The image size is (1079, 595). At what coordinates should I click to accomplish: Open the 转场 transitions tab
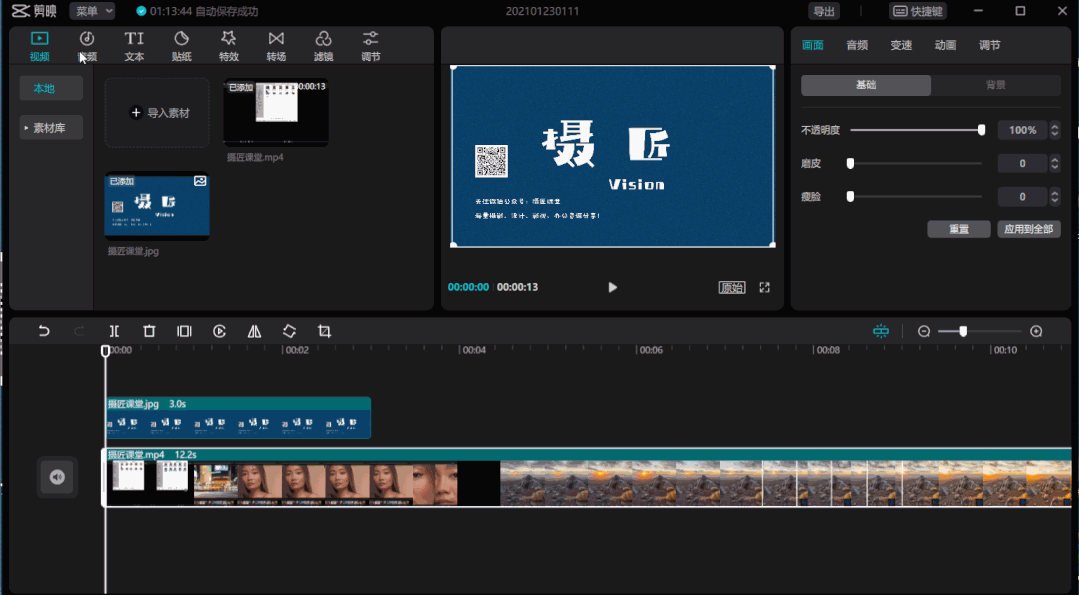(x=276, y=46)
